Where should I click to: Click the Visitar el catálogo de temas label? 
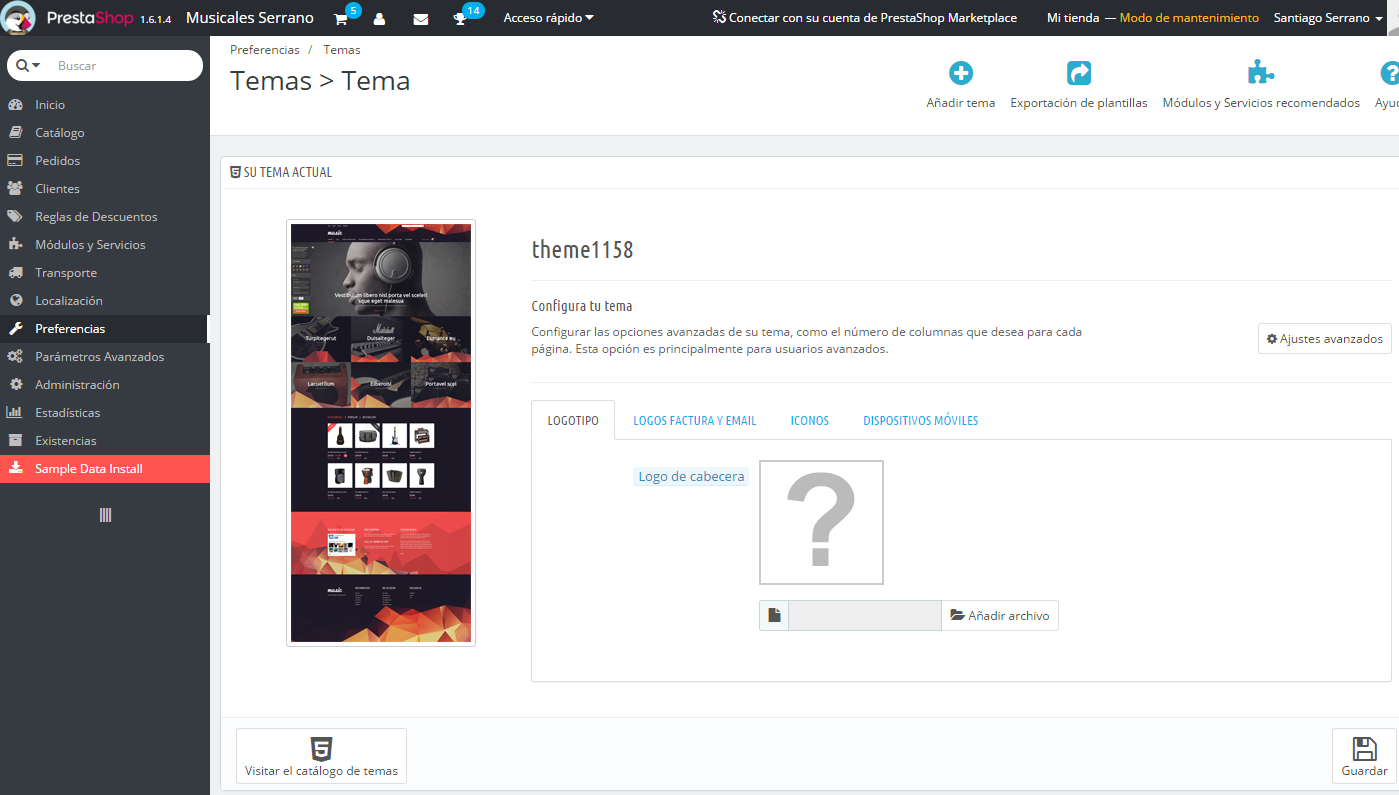click(x=321, y=771)
